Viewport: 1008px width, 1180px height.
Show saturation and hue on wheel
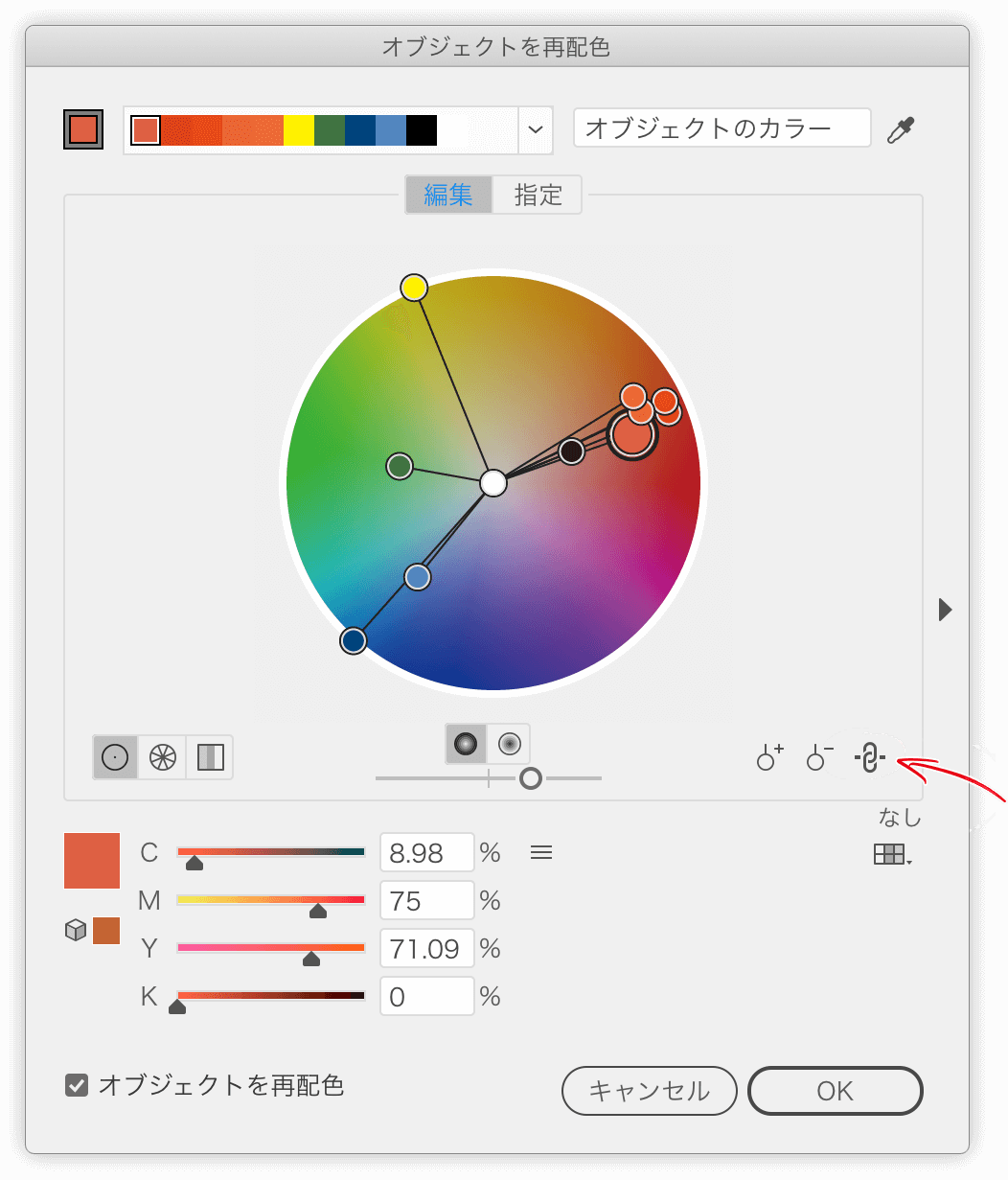coord(467,744)
